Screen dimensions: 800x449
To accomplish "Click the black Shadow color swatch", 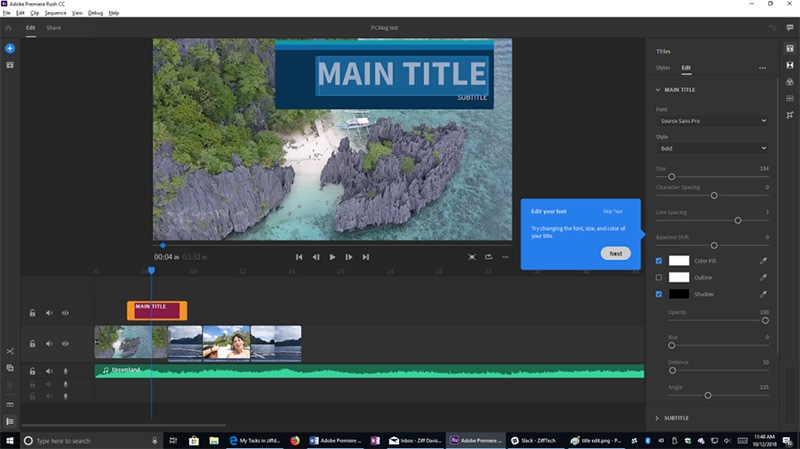I will 679,294.
